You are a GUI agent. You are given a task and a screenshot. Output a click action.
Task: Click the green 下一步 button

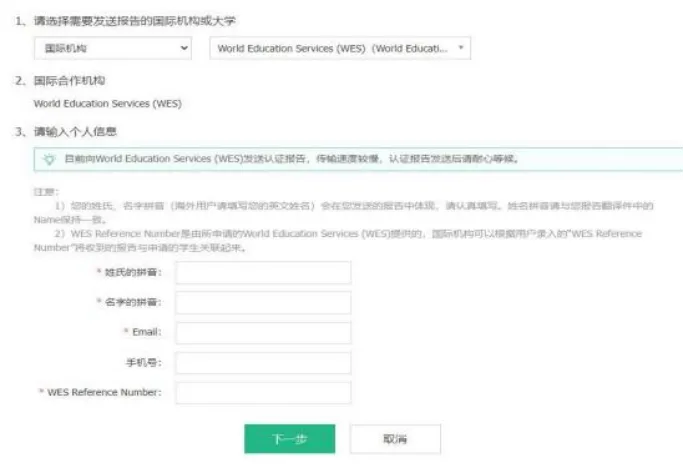coord(290,439)
